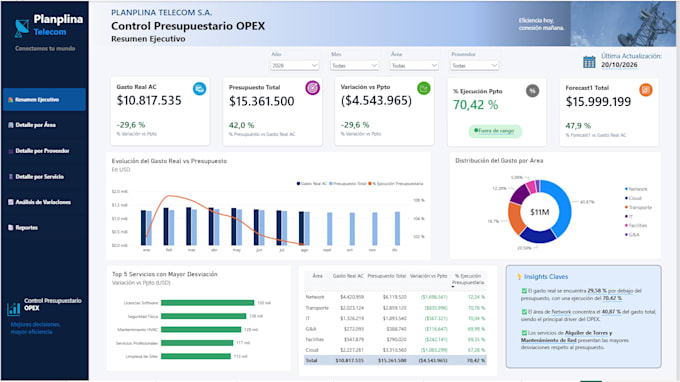Select Cloud in the donut chart legend
Screen dimensions: 680x382
pyautogui.click(x=633, y=198)
